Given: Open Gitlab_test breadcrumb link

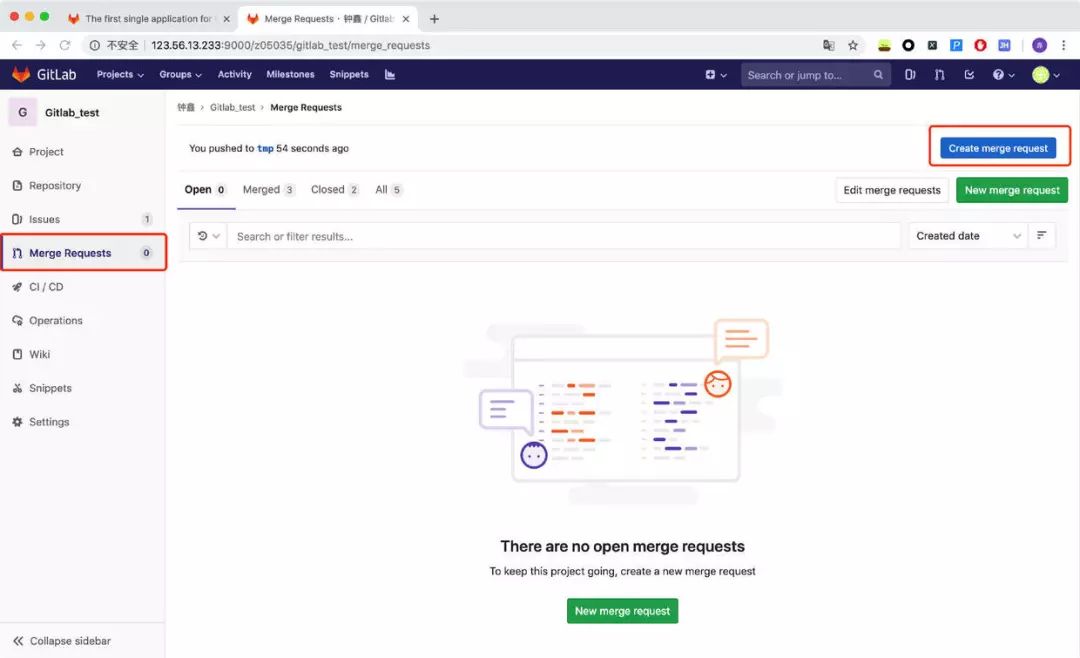Looking at the screenshot, I should click(232, 107).
